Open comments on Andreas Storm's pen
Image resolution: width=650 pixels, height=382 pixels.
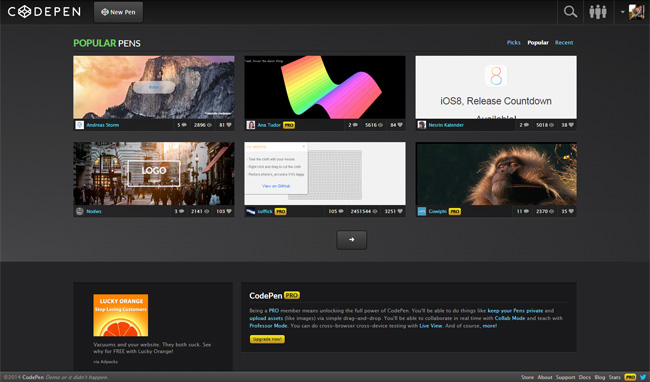point(182,125)
